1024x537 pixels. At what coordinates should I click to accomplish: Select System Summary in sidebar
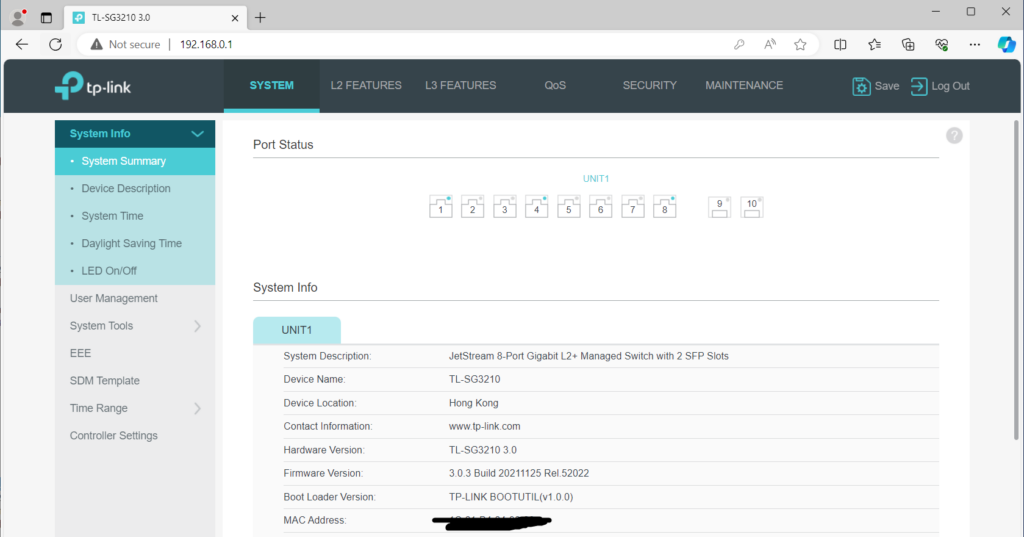[x=135, y=161]
